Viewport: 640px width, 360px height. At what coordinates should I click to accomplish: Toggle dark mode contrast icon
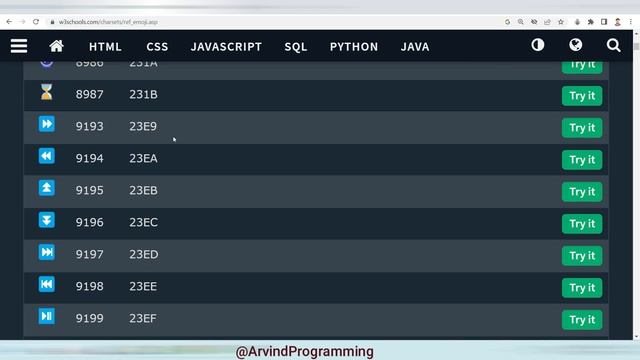[x=538, y=45]
